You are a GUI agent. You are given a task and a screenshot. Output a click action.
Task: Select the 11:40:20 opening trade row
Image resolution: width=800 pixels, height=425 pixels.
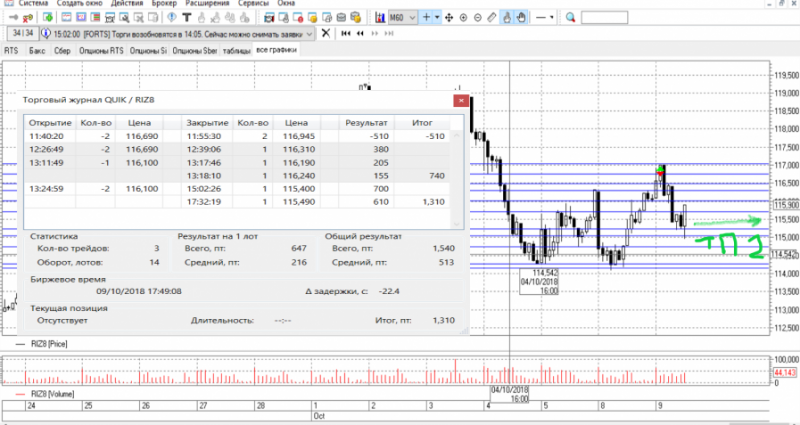tap(237, 136)
